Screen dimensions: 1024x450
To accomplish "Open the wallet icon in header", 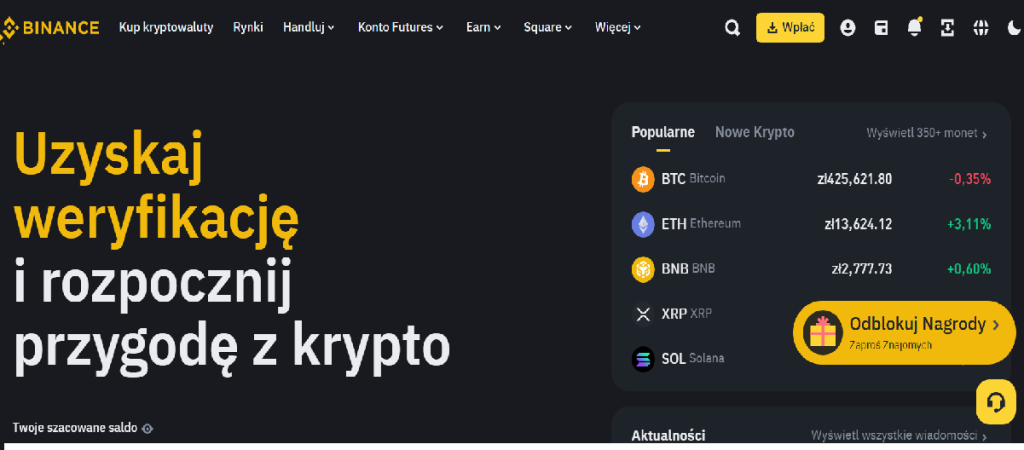I will (881, 28).
